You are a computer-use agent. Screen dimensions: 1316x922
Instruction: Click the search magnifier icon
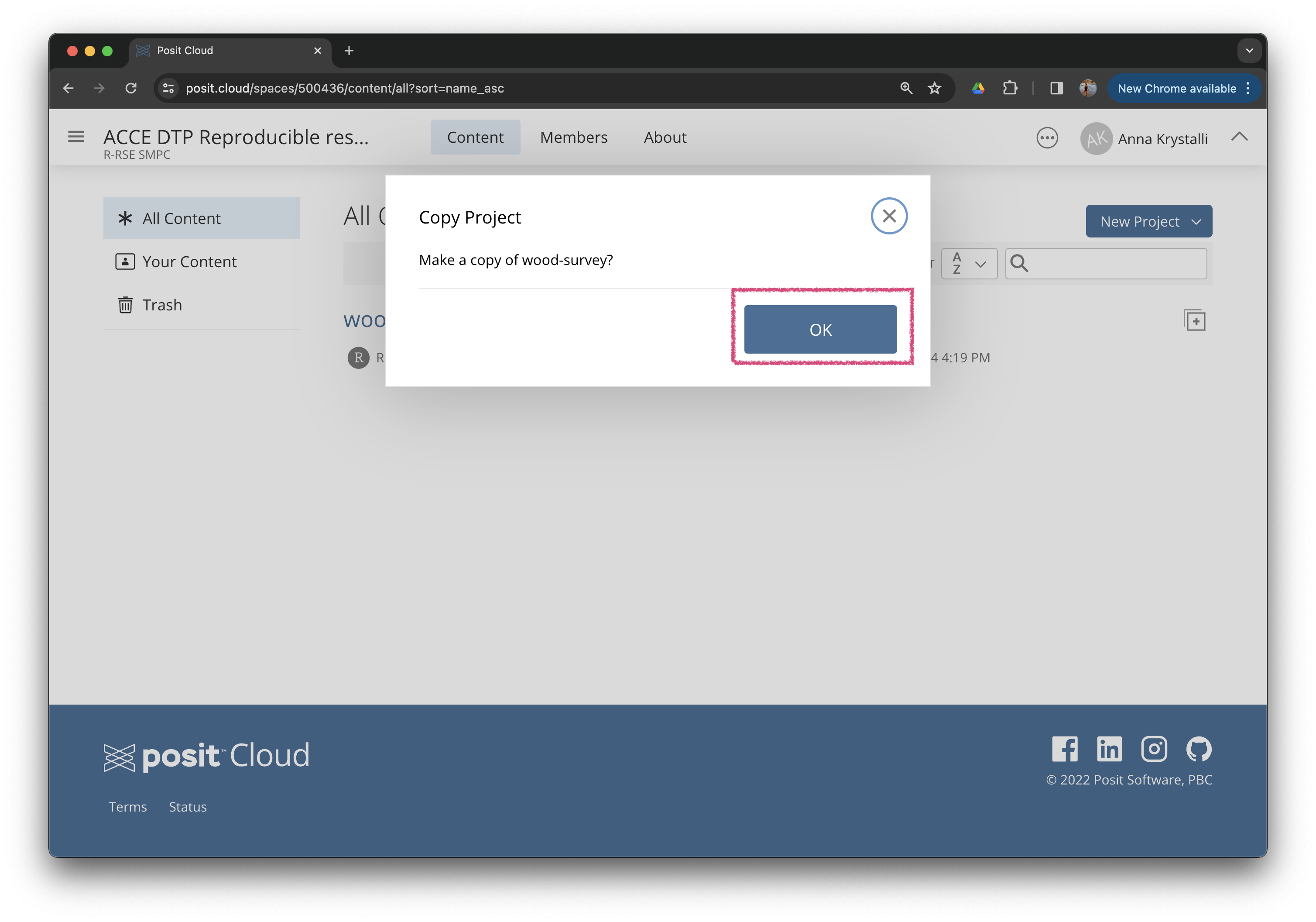point(1019,263)
